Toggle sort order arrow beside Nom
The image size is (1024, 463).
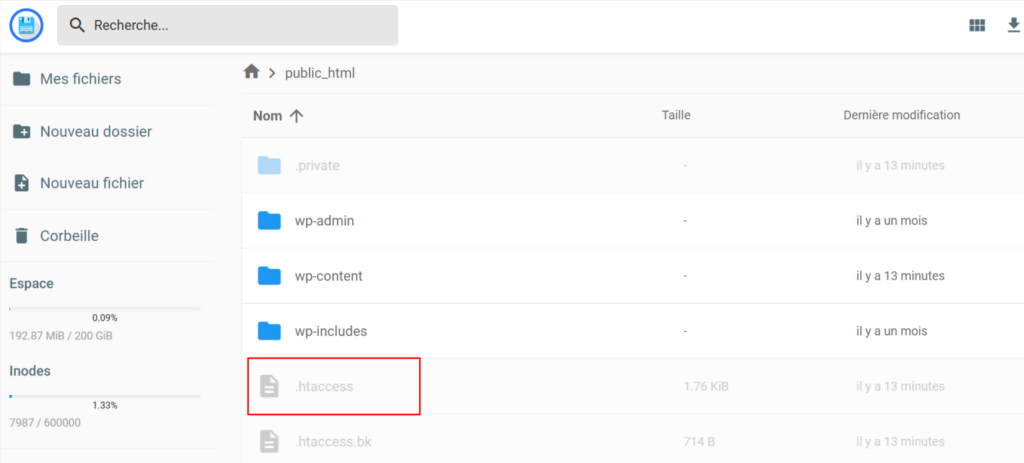pyautogui.click(x=296, y=116)
